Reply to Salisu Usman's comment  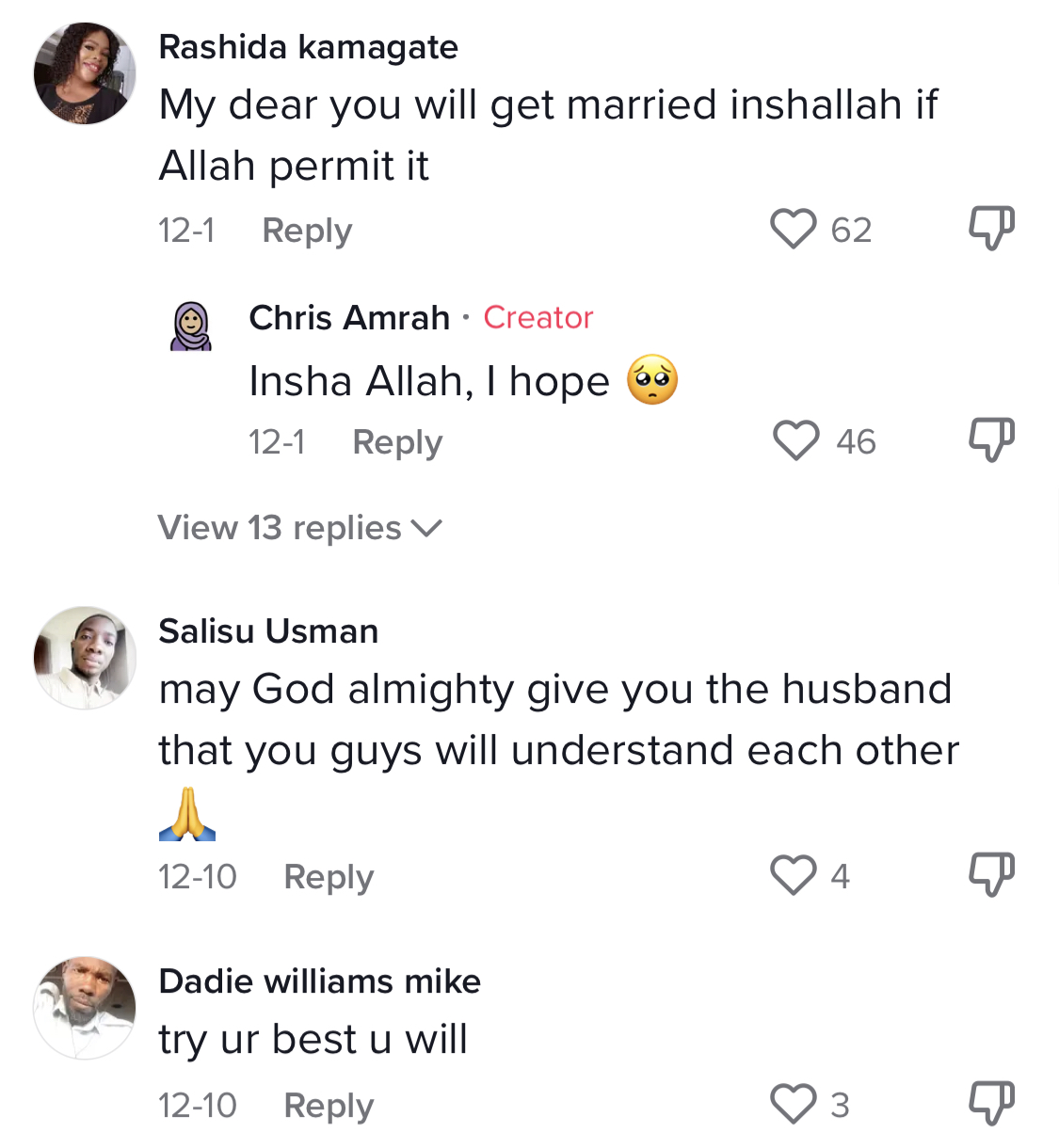click(329, 877)
